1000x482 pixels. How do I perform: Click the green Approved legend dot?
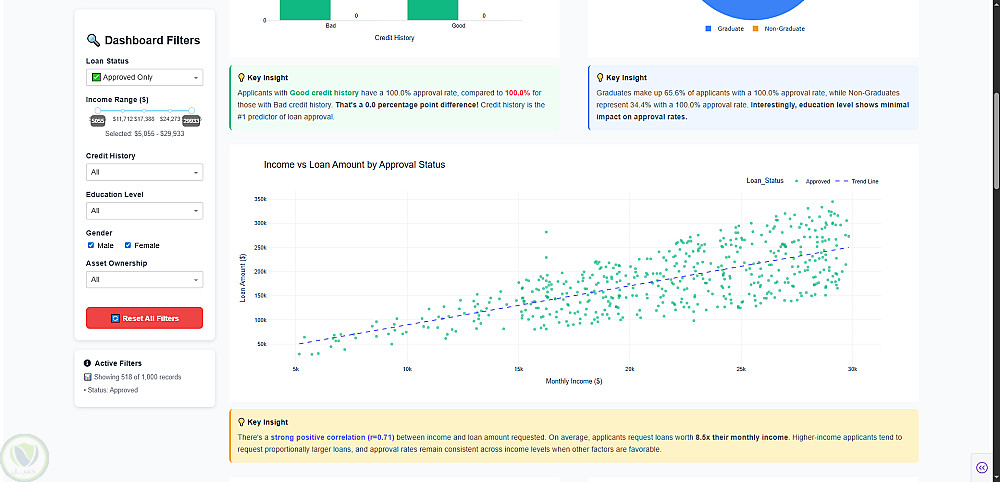coord(795,181)
